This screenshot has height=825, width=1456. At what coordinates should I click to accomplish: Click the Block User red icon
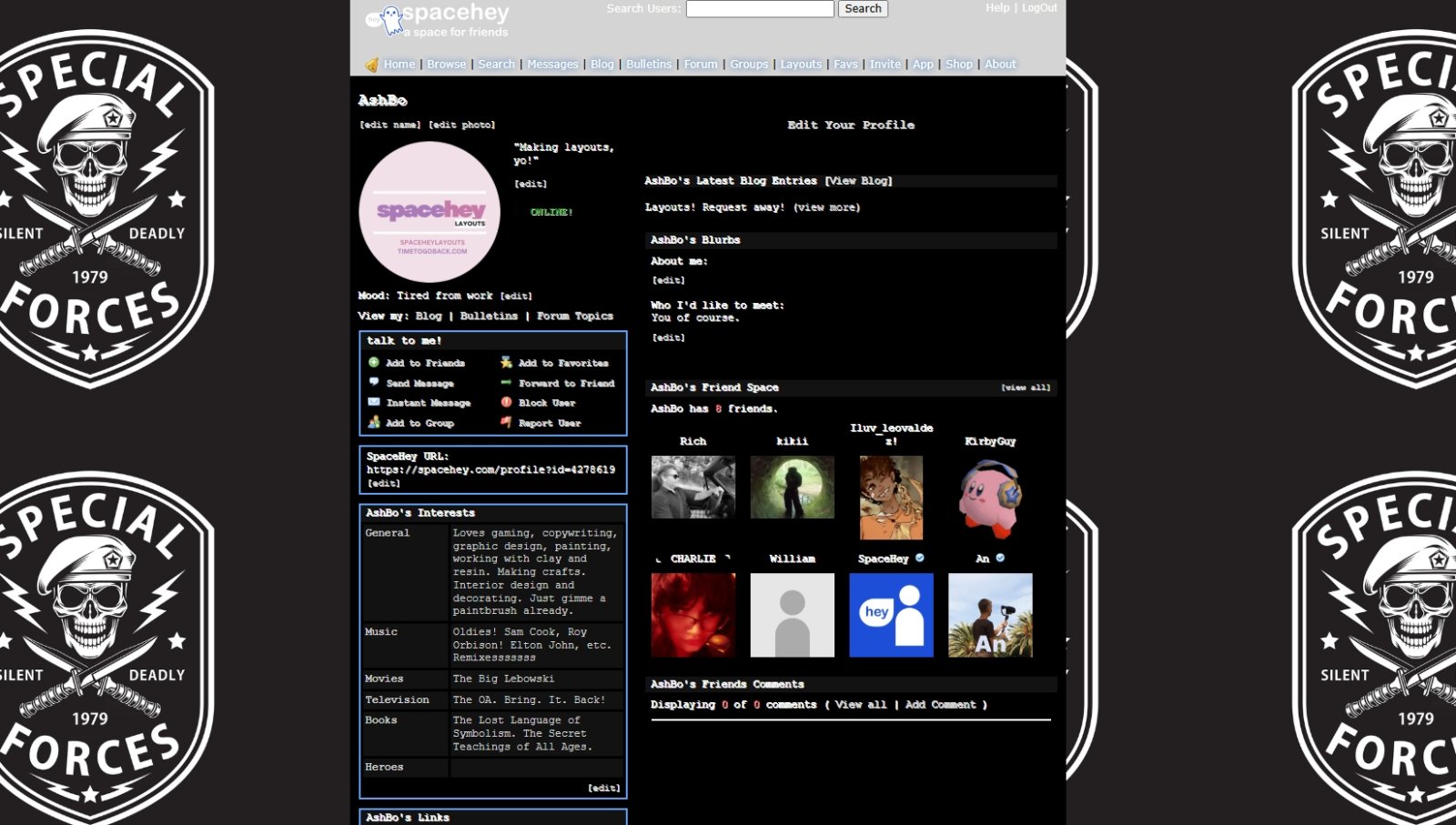coord(506,402)
